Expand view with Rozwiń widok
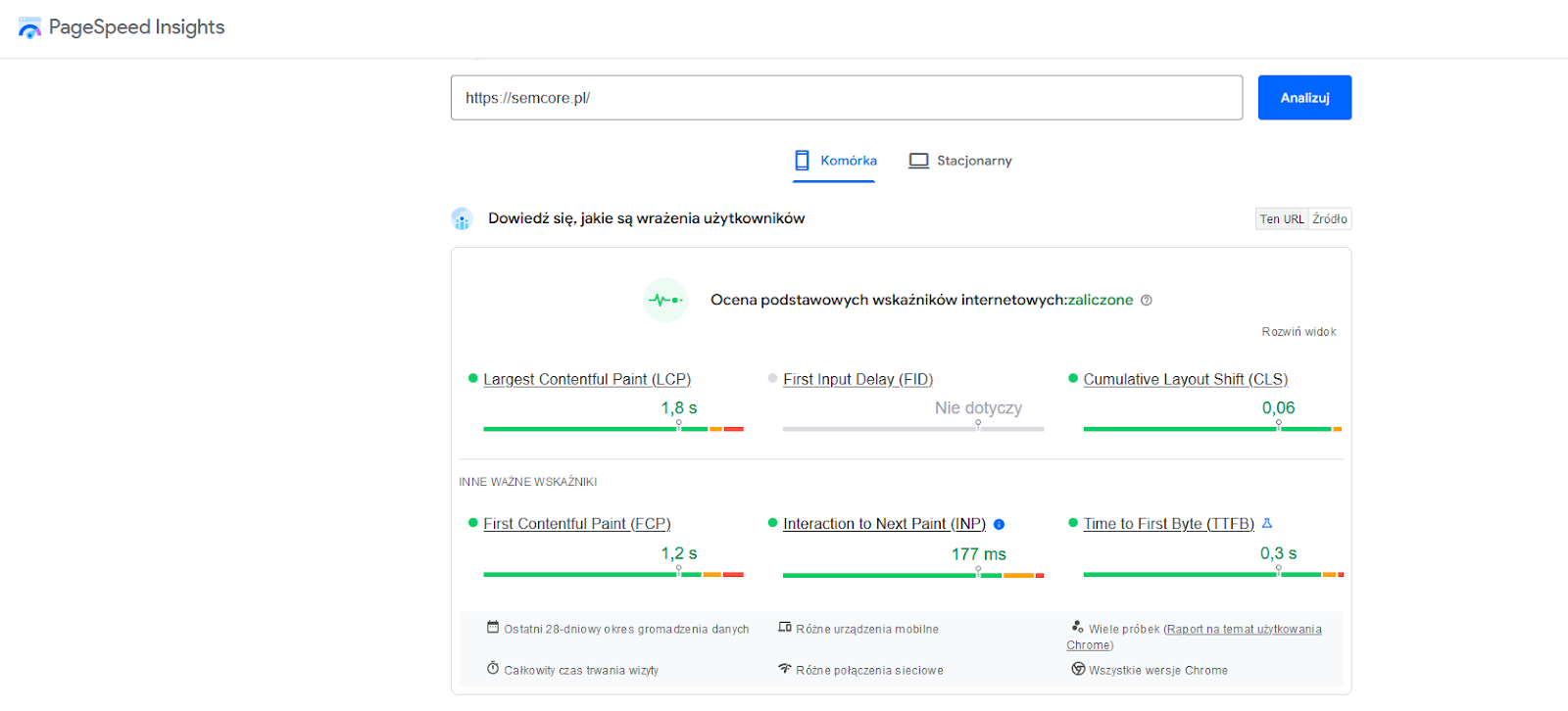The height and width of the screenshot is (711, 1568). coord(1298,332)
